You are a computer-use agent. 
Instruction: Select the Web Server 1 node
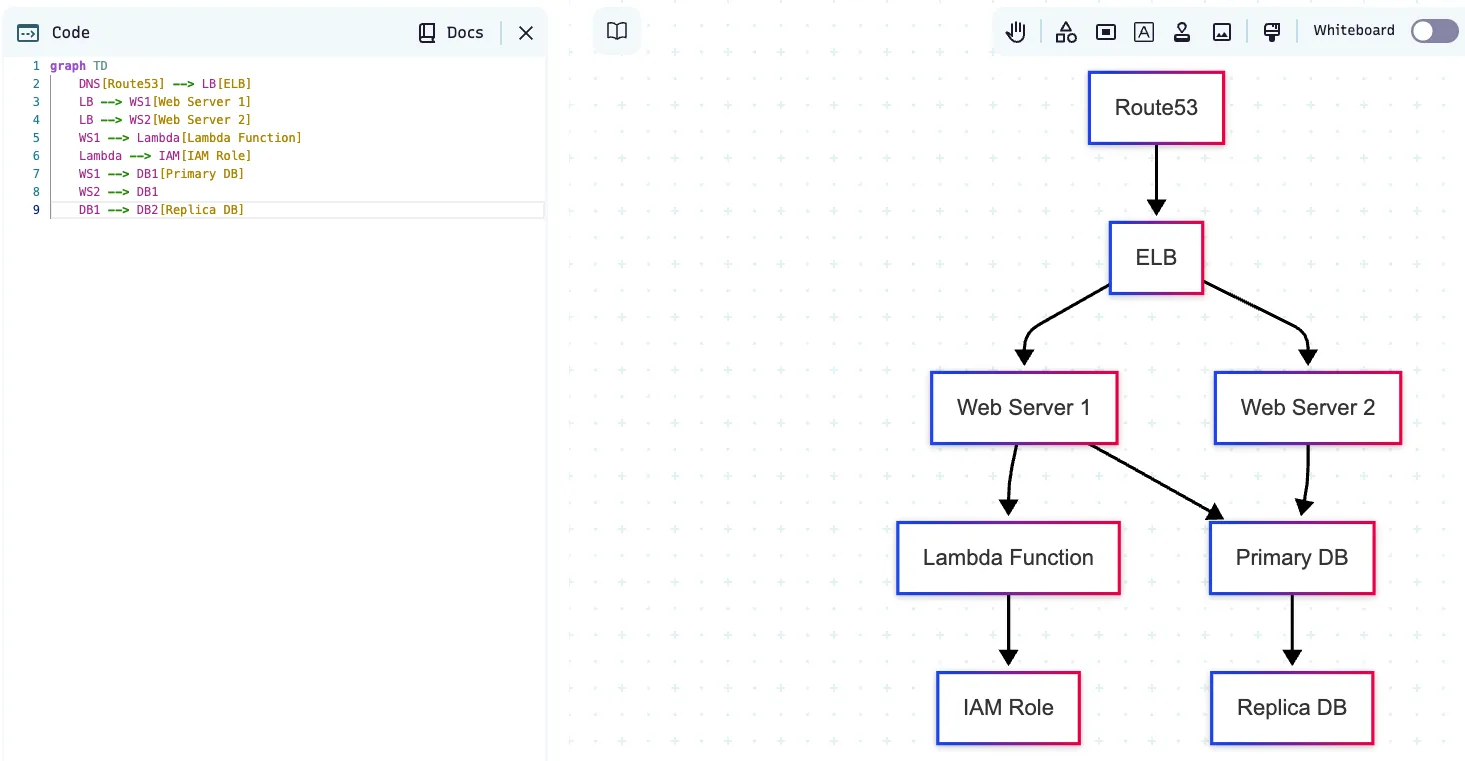pos(1023,408)
